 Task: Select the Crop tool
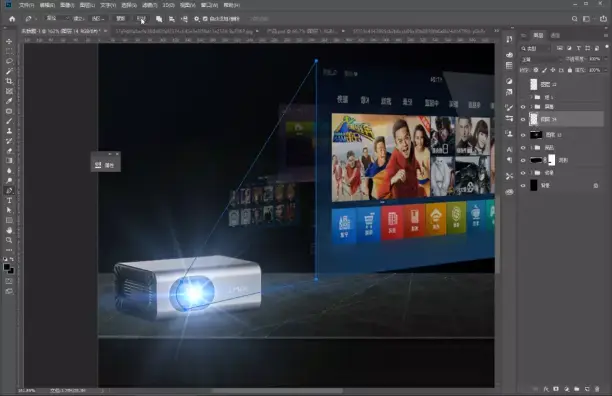click(x=9, y=81)
